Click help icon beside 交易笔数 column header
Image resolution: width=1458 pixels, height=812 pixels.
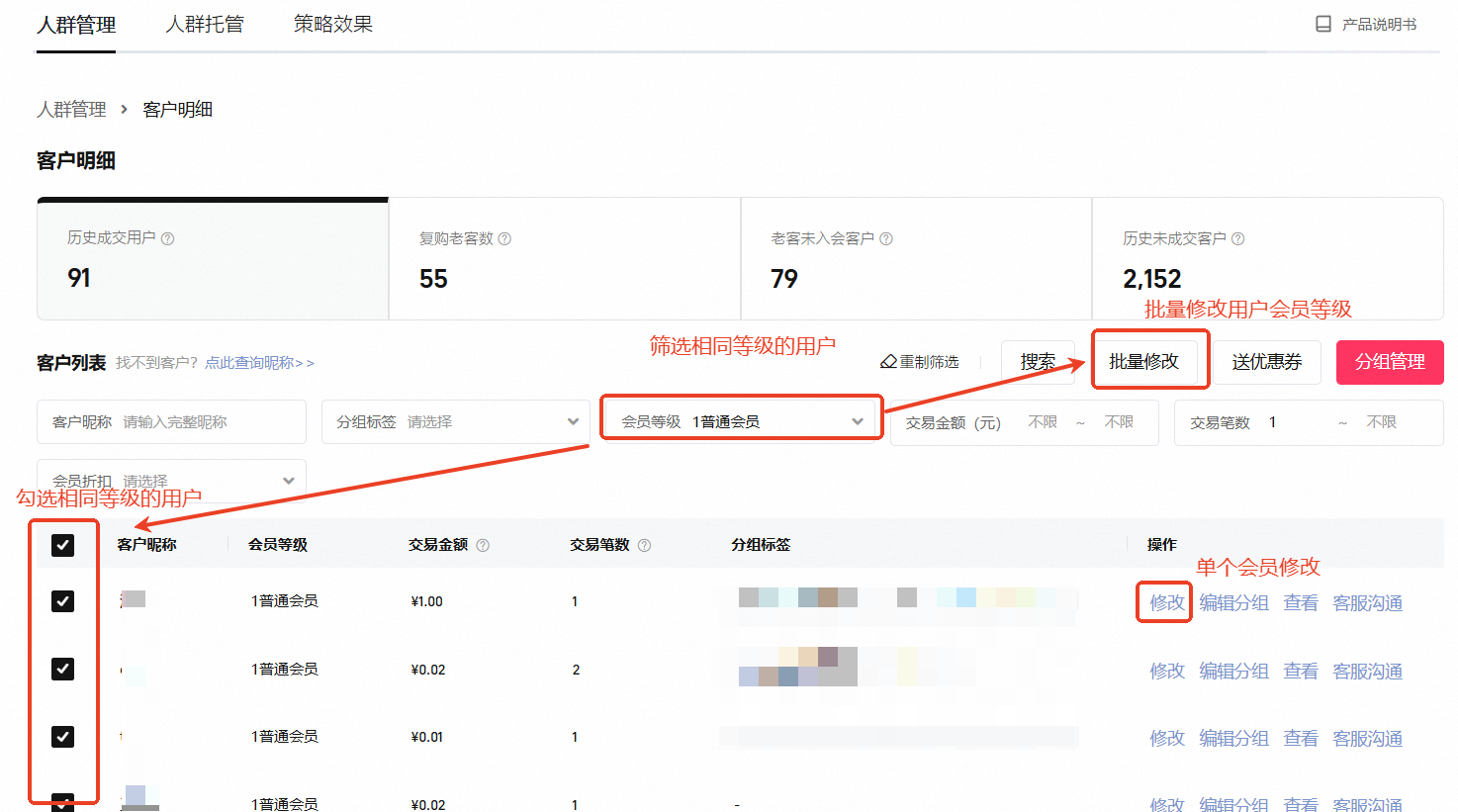(x=644, y=545)
